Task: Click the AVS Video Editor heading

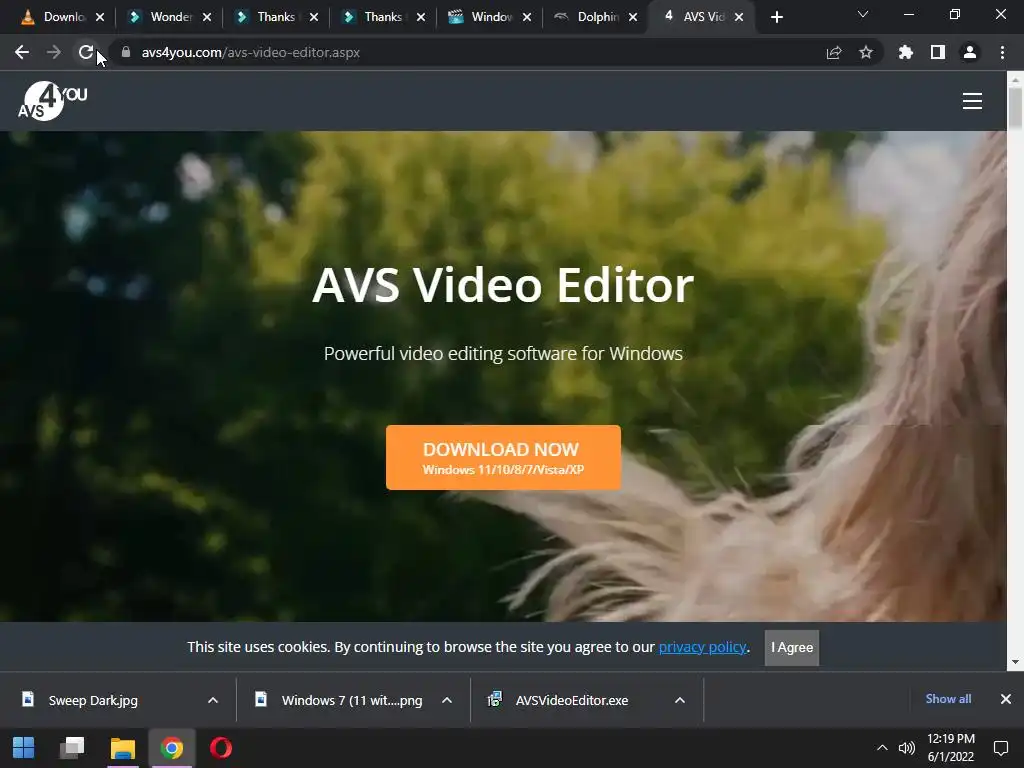Action: tap(503, 285)
